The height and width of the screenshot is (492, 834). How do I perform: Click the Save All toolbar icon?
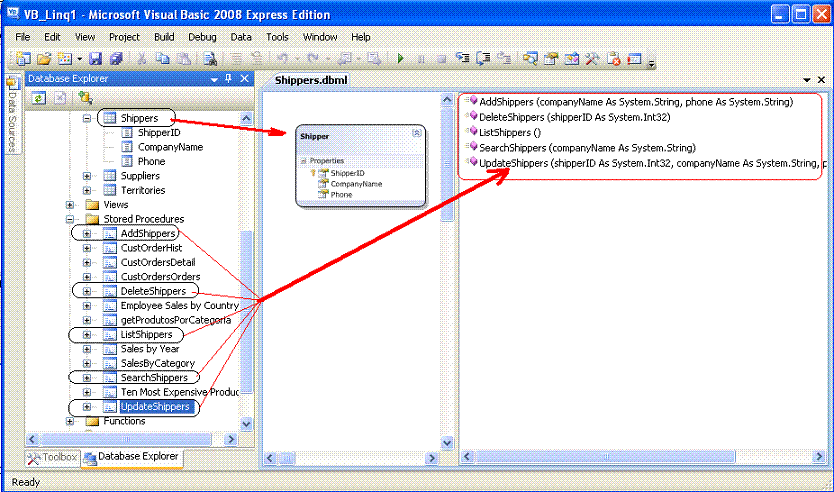115,59
